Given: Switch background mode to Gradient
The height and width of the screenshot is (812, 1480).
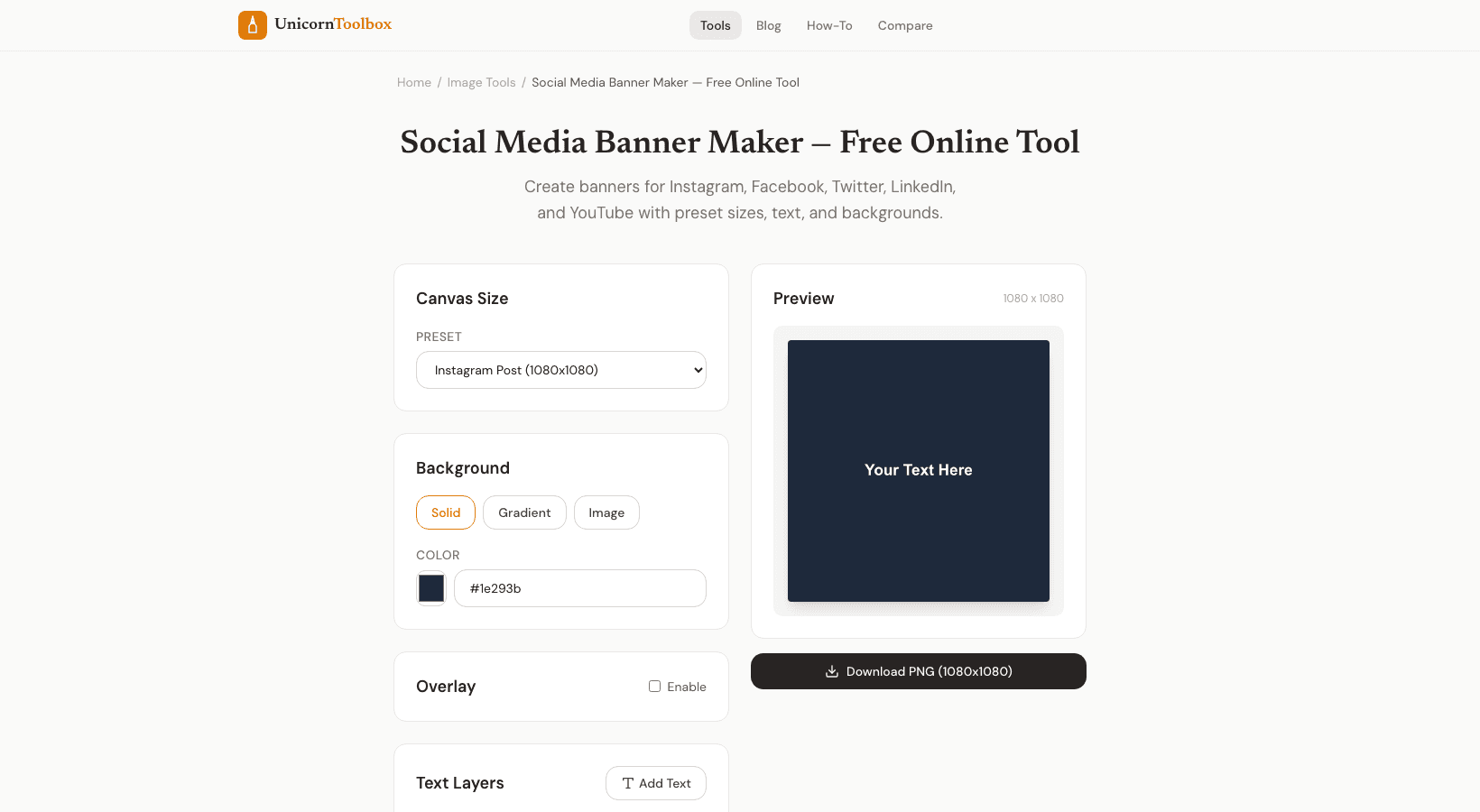Looking at the screenshot, I should [524, 512].
